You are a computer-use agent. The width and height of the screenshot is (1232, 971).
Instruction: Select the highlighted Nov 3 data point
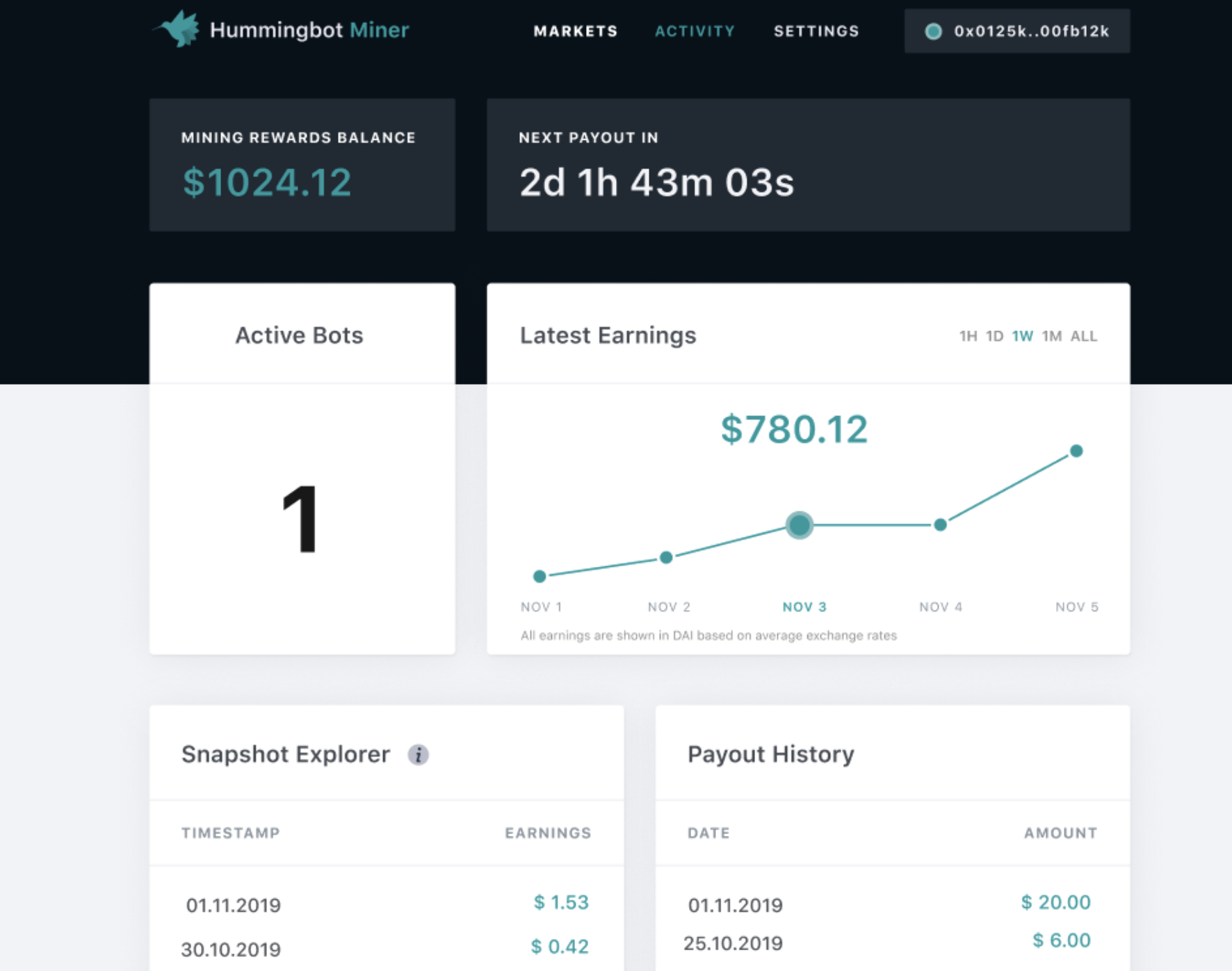tap(800, 527)
